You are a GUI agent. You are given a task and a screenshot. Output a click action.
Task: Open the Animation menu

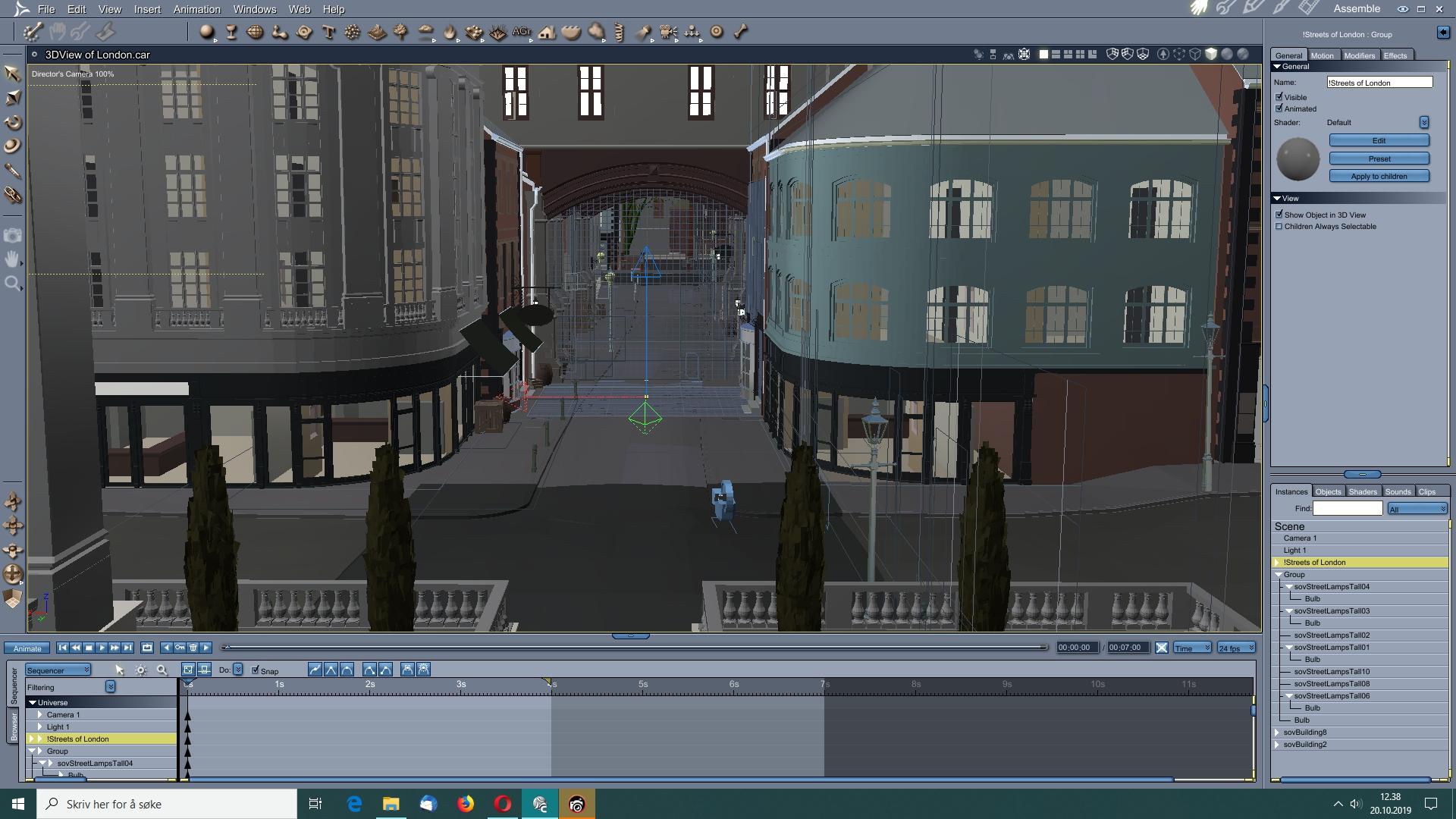(196, 9)
